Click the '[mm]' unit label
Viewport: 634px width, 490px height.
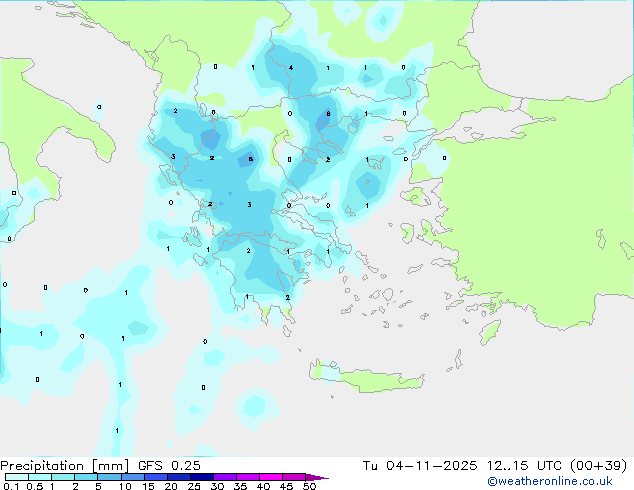(x=110, y=466)
